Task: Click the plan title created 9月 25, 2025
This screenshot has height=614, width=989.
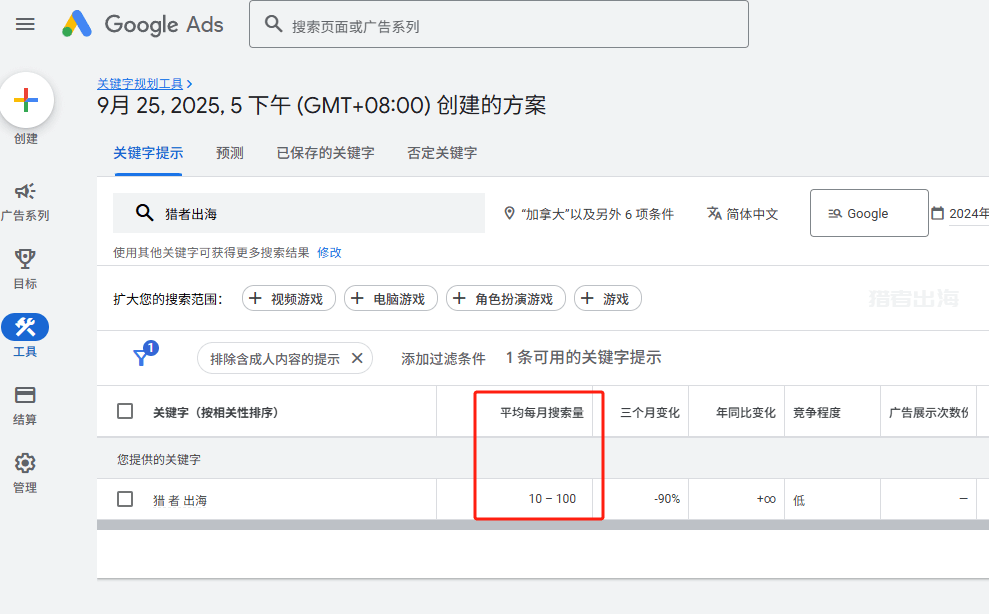Action: (x=322, y=105)
